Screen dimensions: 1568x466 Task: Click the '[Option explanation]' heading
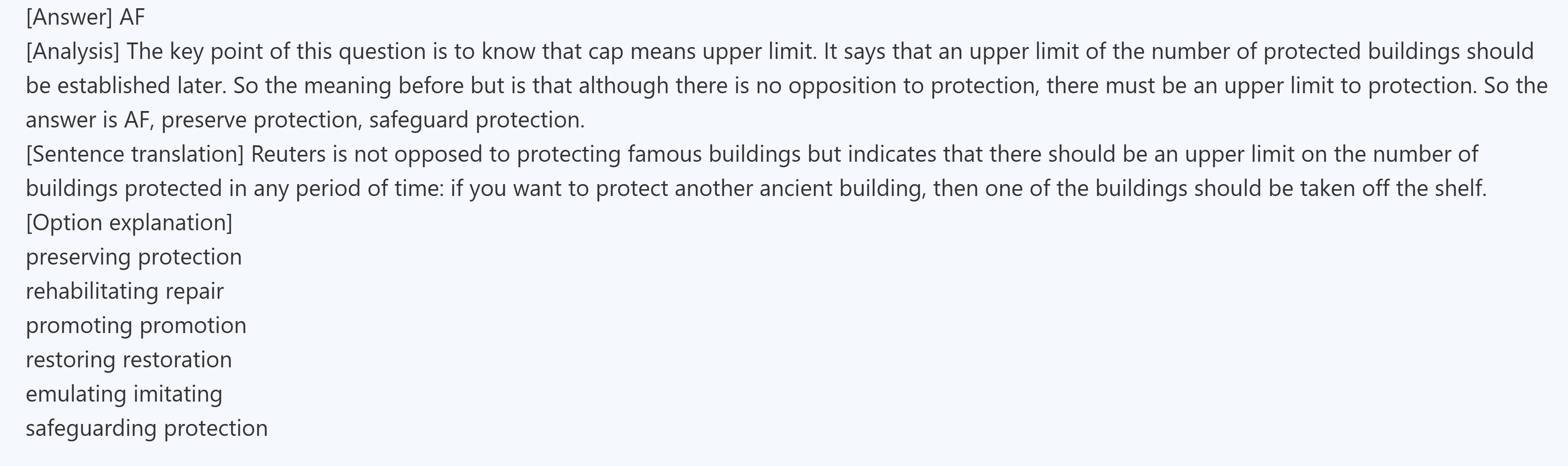coord(129,222)
